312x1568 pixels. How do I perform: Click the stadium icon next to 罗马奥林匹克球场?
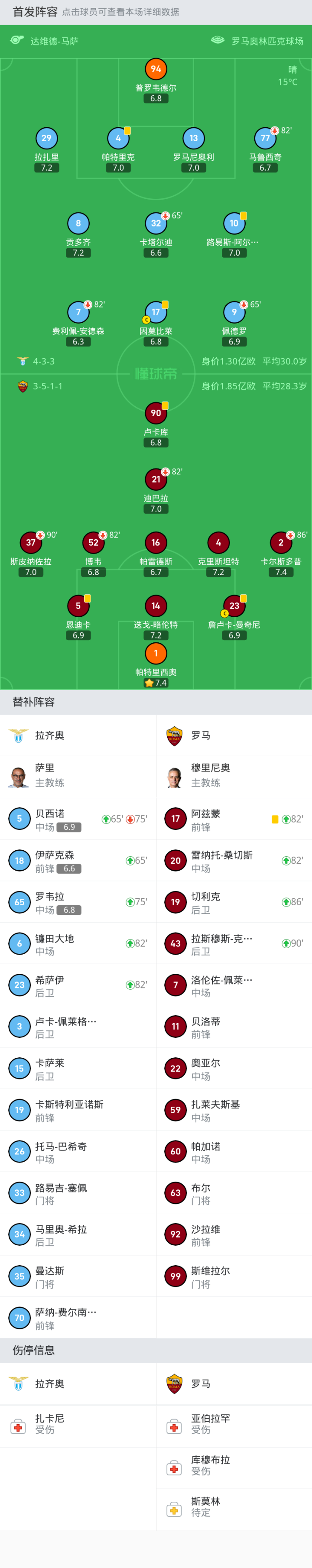pos(218,40)
